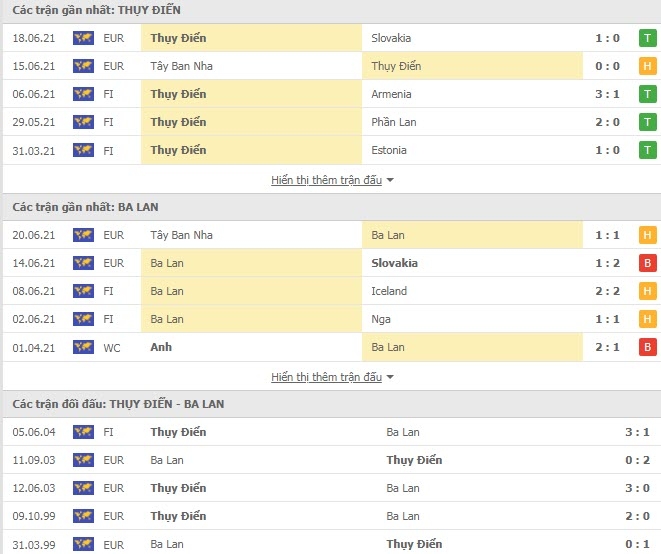The height and width of the screenshot is (554, 661).
Task: Click the Slovakia team name in the 14.06.21 row
Action: click(x=394, y=263)
